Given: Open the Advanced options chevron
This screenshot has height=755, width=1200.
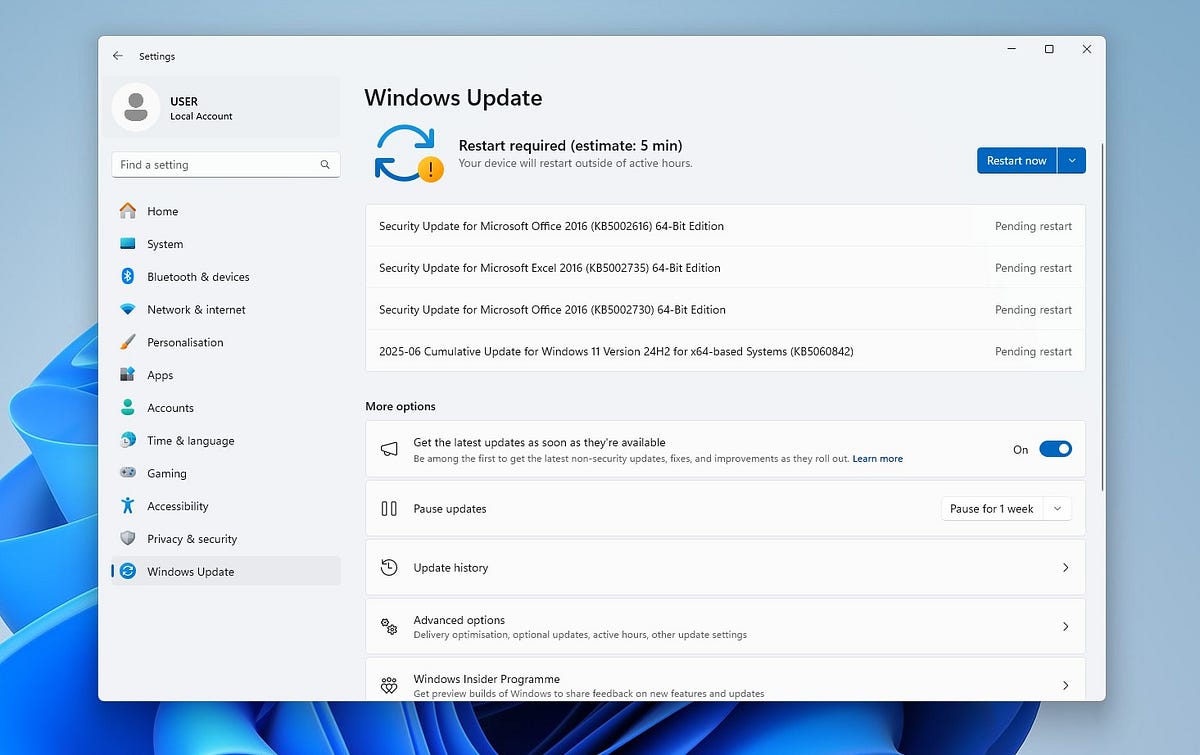Looking at the screenshot, I should point(1065,627).
